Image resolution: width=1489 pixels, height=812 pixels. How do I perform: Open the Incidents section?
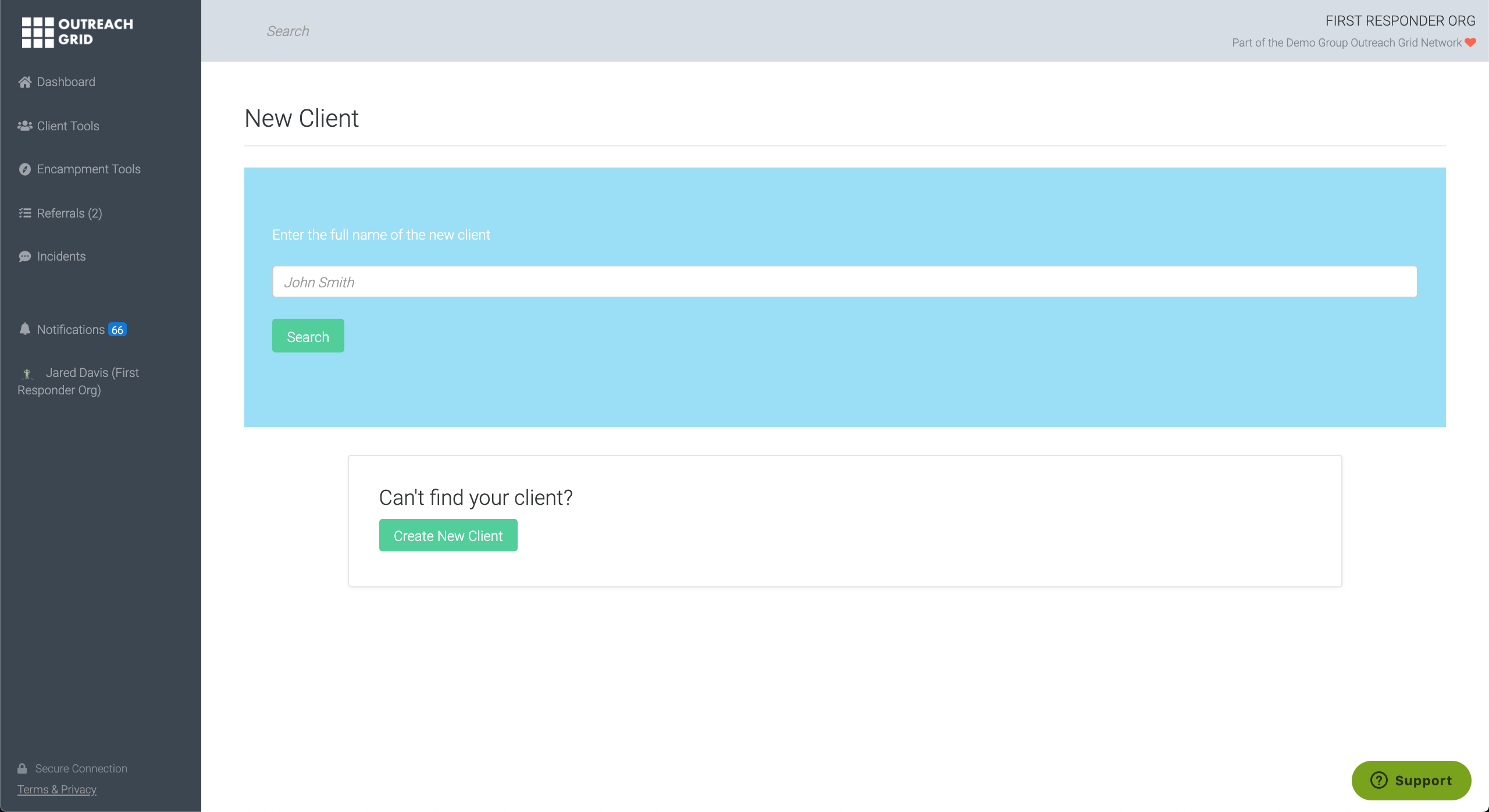point(61,257)
